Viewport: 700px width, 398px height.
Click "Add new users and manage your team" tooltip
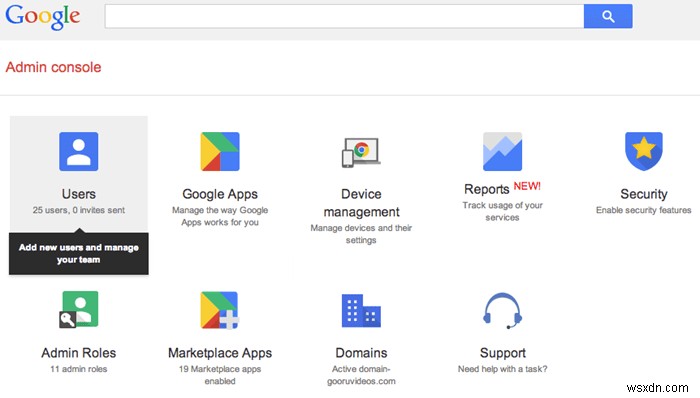[x=79, y=253]
